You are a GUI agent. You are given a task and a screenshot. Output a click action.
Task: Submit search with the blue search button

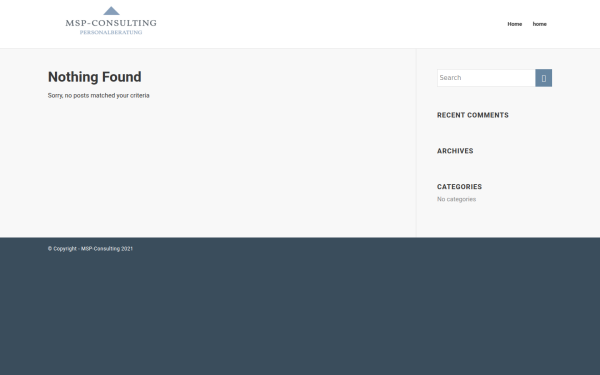click(543, 78)
